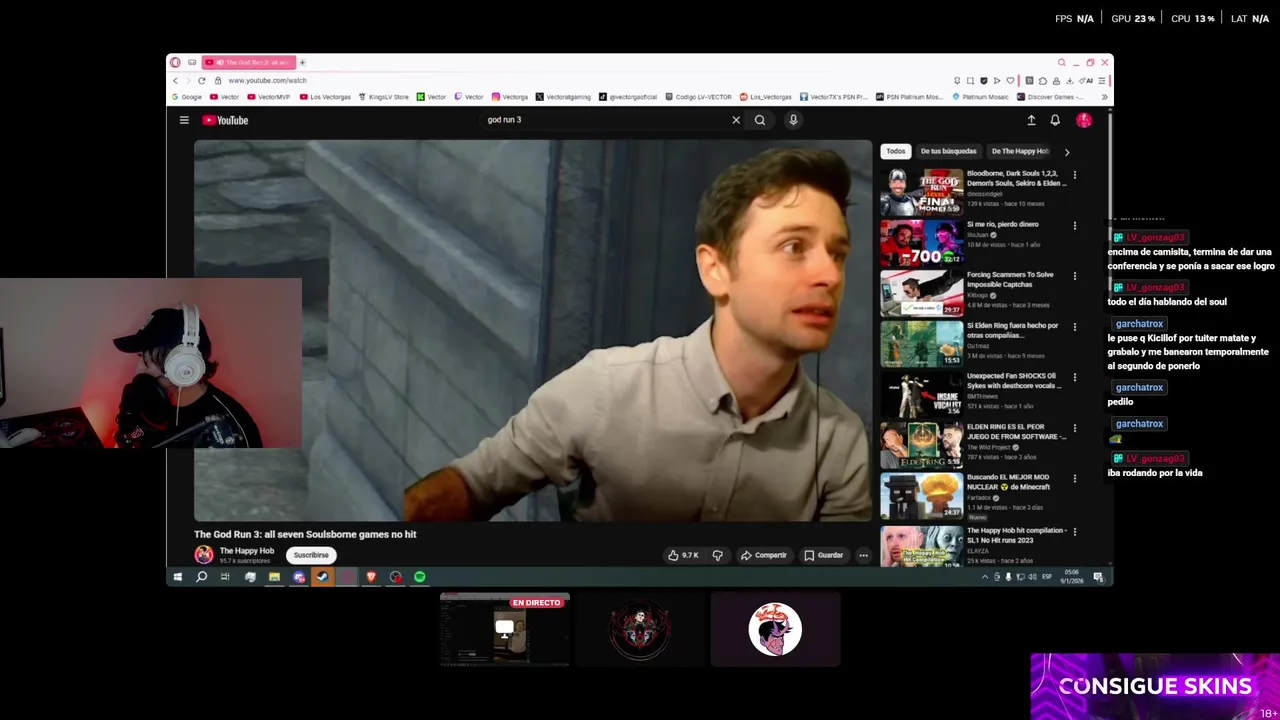Image resolution: width=1280 pixels, height=720 pixels.
Task: Open the taskbar clock and date
Action: click(1072, 577)
